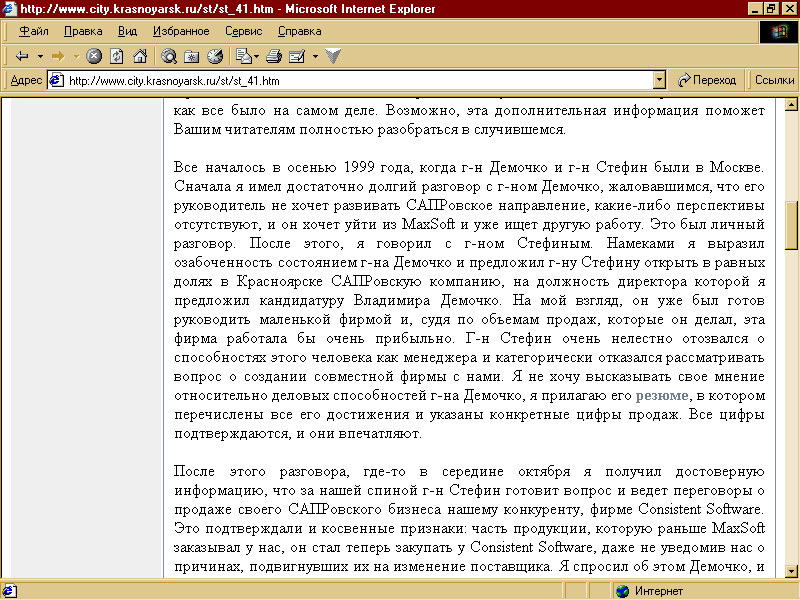
Task: Open the Избранное menu
Action: coord(181,31)
